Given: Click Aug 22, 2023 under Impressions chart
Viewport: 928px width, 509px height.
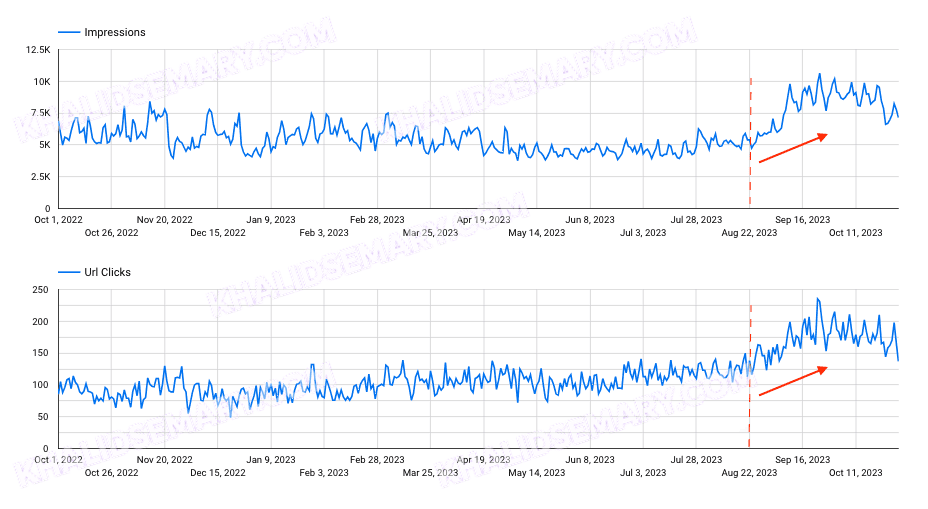Looking at the screenshot, I should pos(749,233).
